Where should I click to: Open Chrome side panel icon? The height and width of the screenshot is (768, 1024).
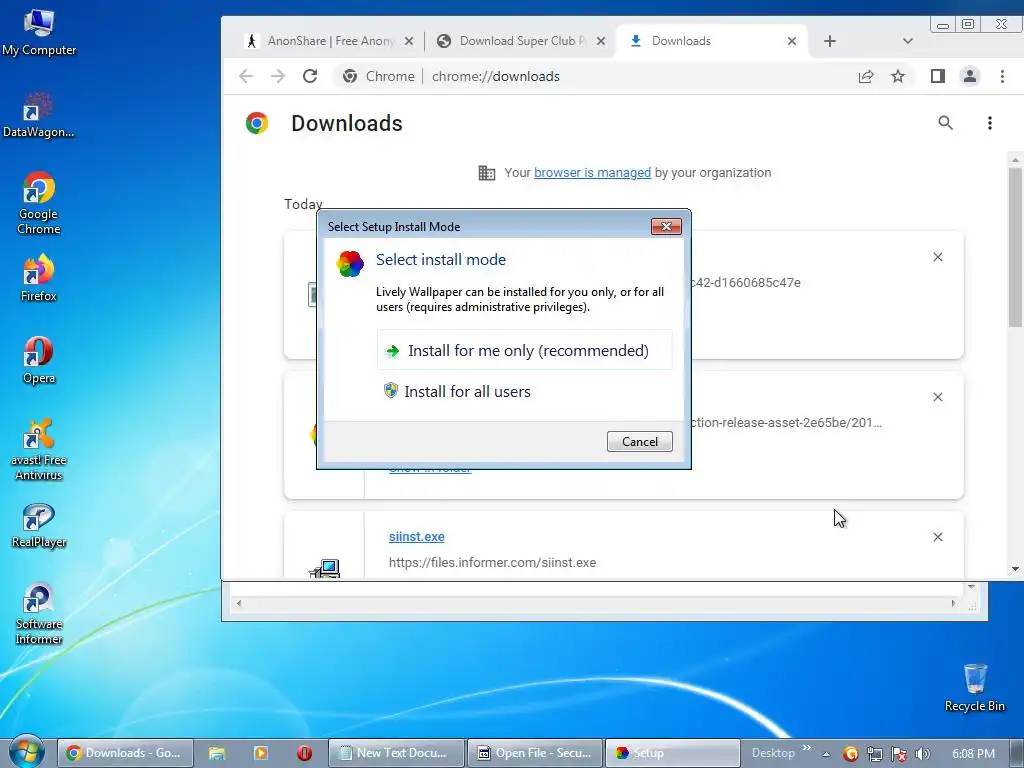coord(938,76)
